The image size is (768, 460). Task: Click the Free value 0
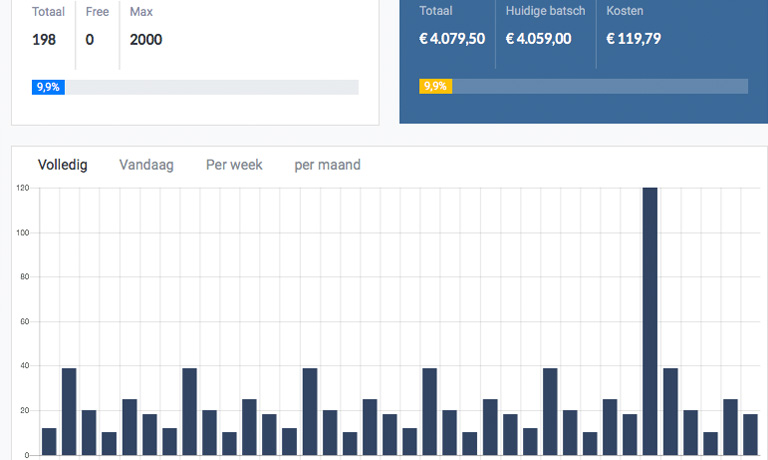click(x=90, y=40)
